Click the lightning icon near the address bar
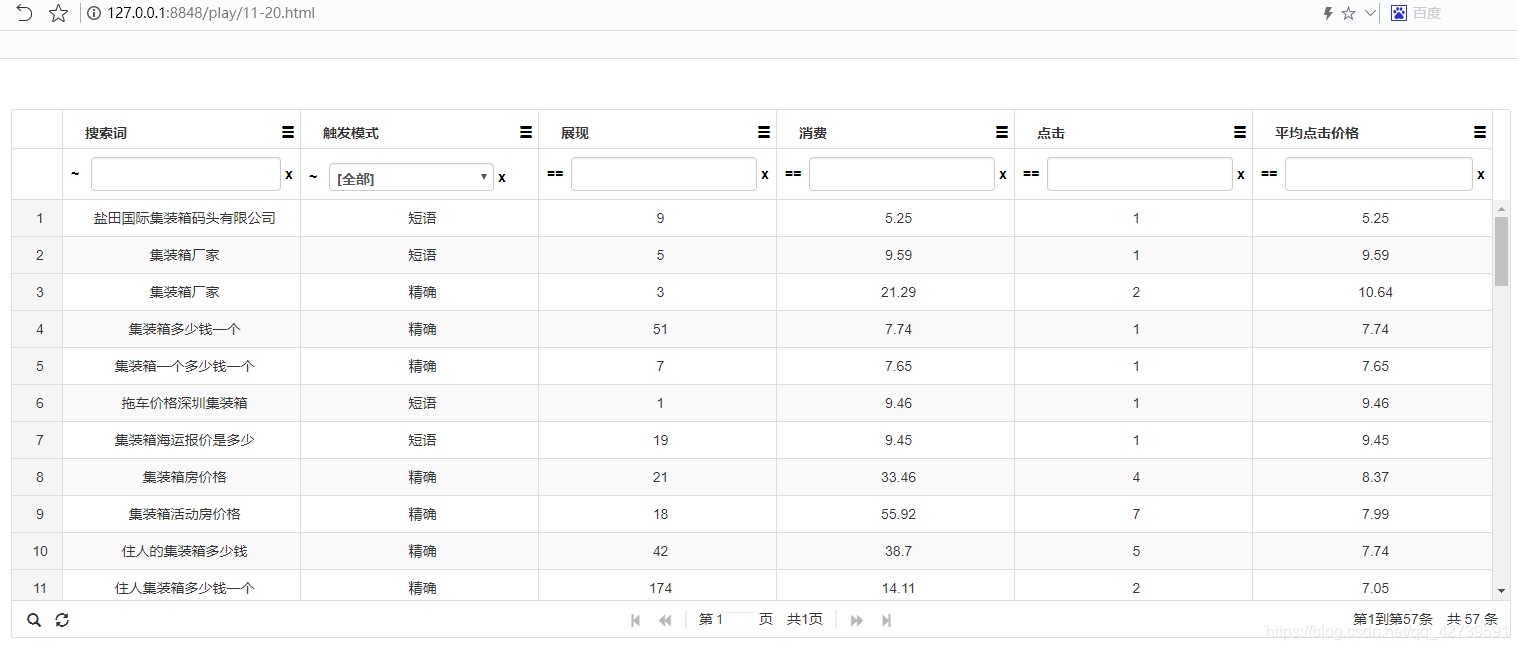The height and width of the screenshot is (650, 1517). point(1328,13)
